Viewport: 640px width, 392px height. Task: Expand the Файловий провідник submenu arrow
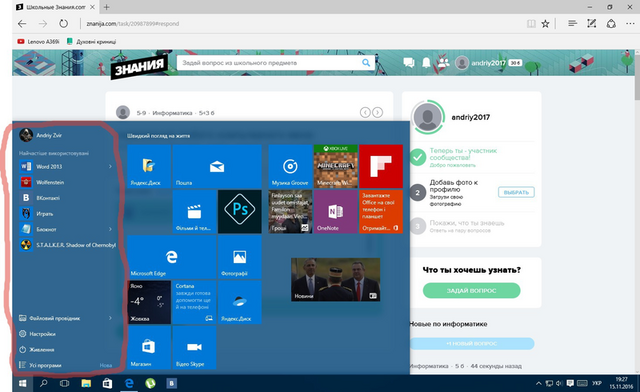tap(110, 318)
